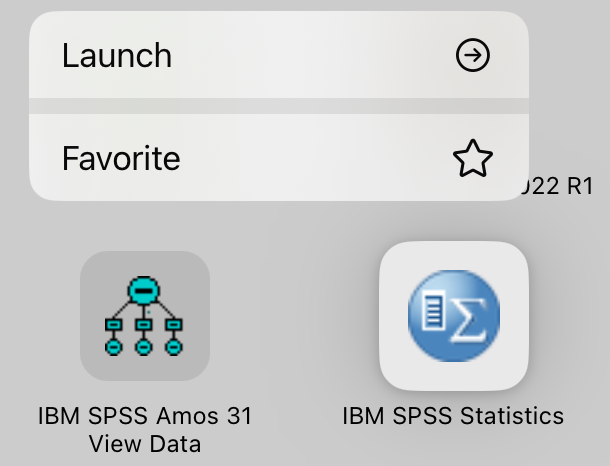
Task: Click the Launch arrow circle icon
Action: coord(473,56)
